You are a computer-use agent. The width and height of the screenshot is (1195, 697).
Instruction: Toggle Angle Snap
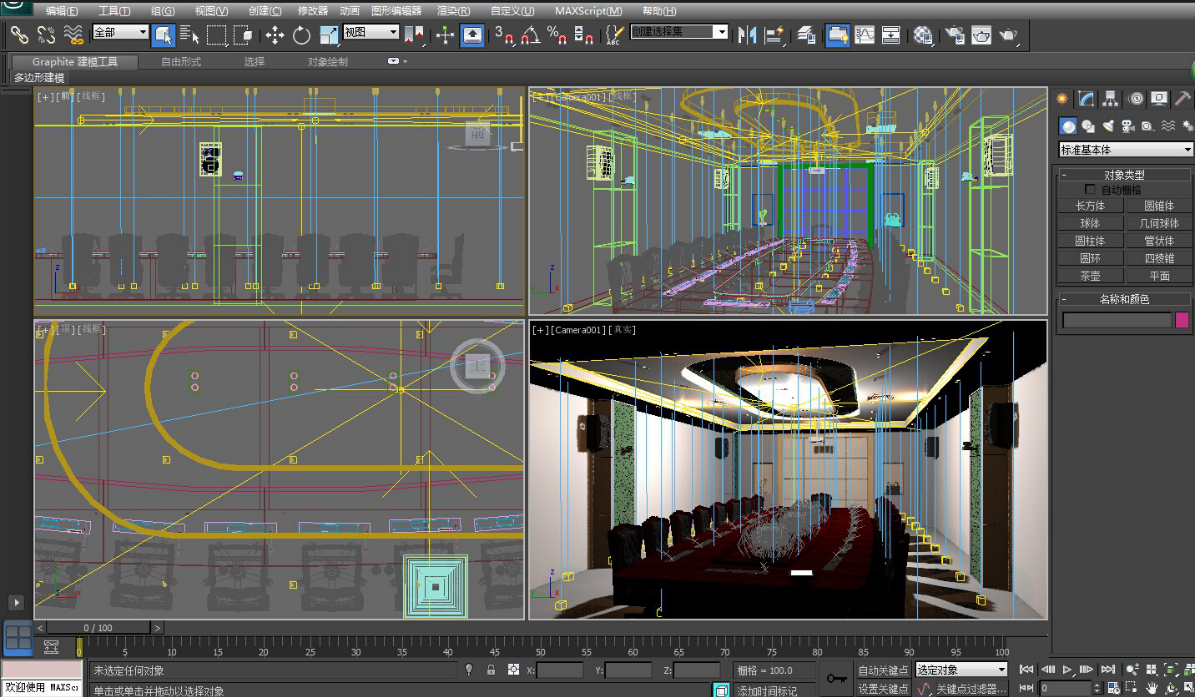click(530, 34)
